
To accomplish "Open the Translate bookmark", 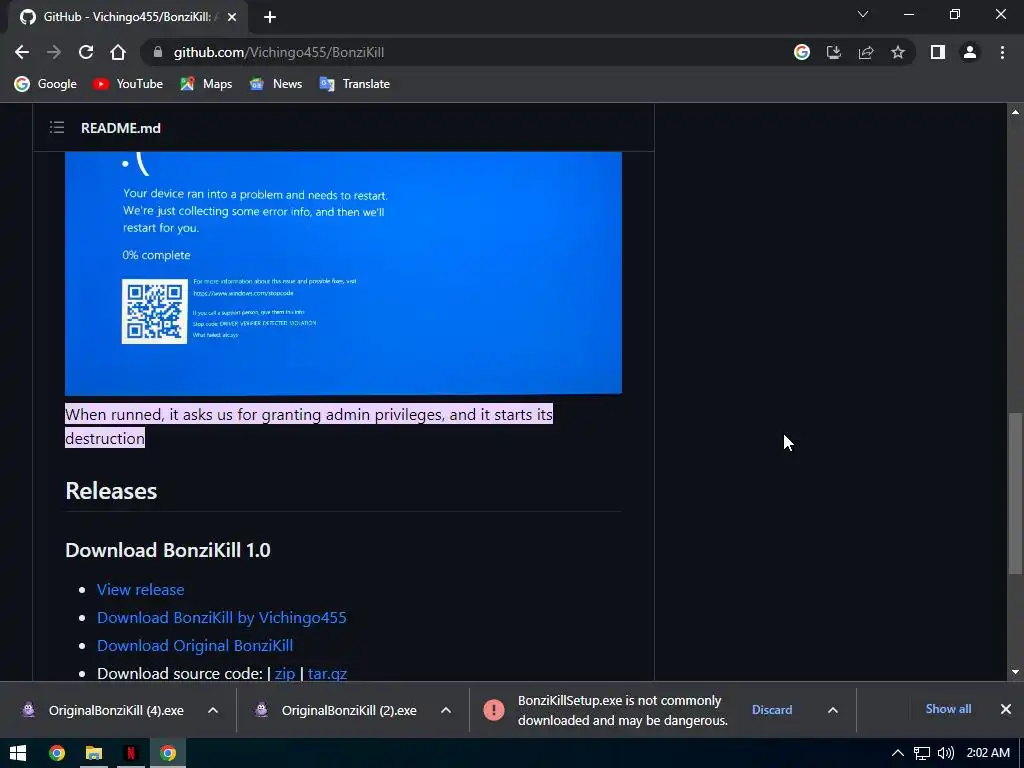I will [x=355, y=84].
